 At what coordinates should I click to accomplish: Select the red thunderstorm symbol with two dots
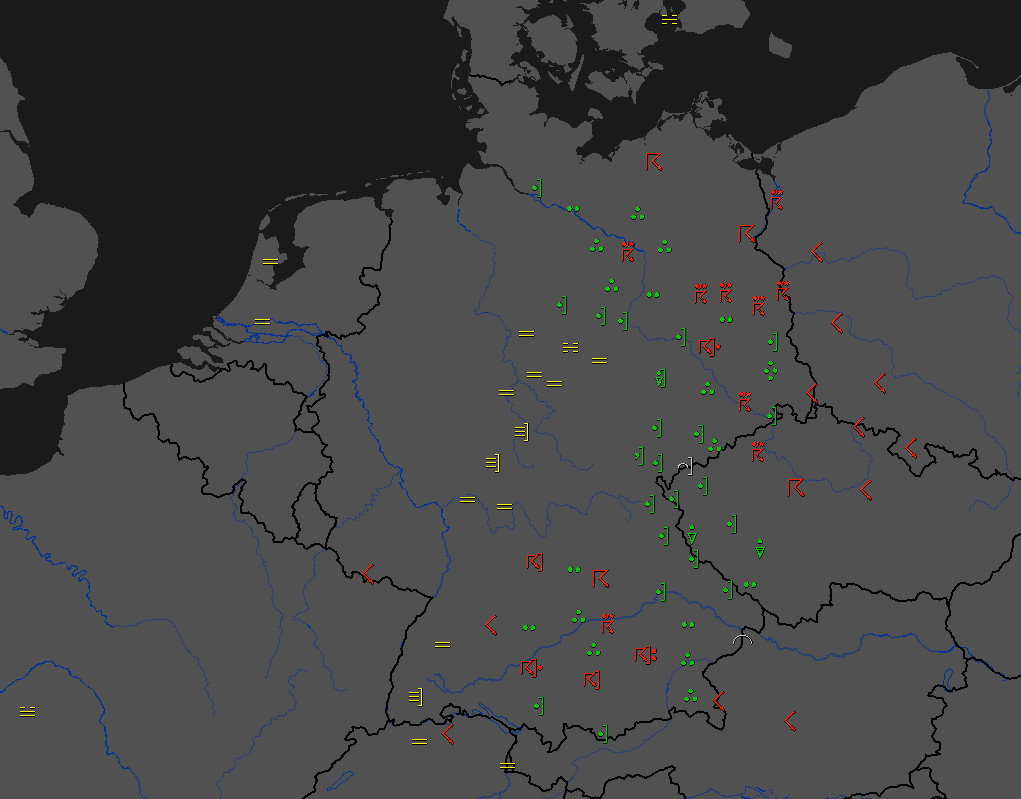(646, 656)
